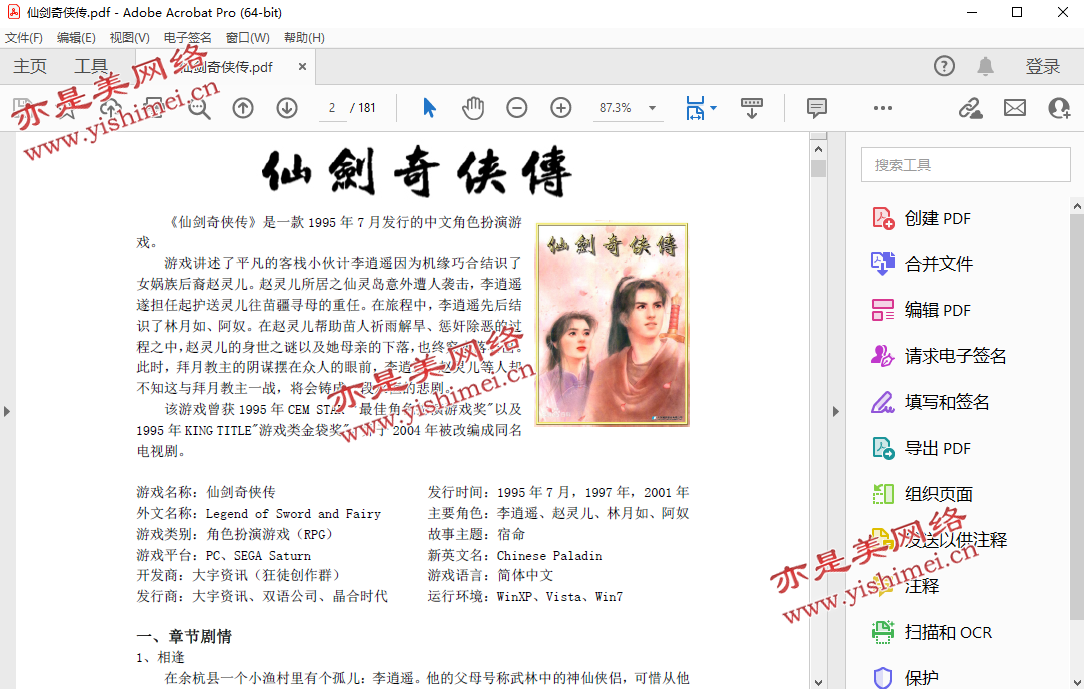
Task: Zoom in with the plus icon
Action: coord(561,108)
